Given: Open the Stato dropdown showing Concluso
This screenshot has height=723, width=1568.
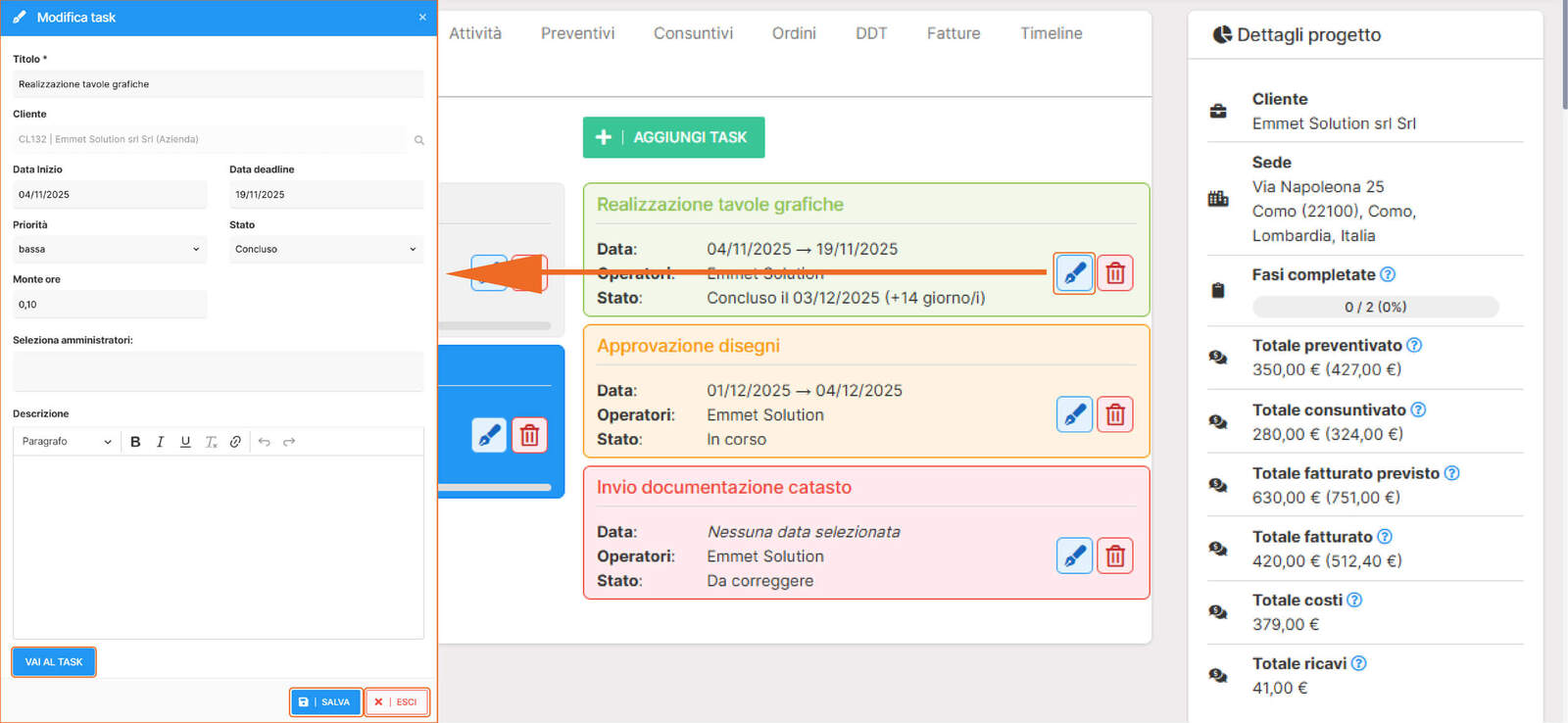Looking at the screenshot, I should click(x=325, y=250).
